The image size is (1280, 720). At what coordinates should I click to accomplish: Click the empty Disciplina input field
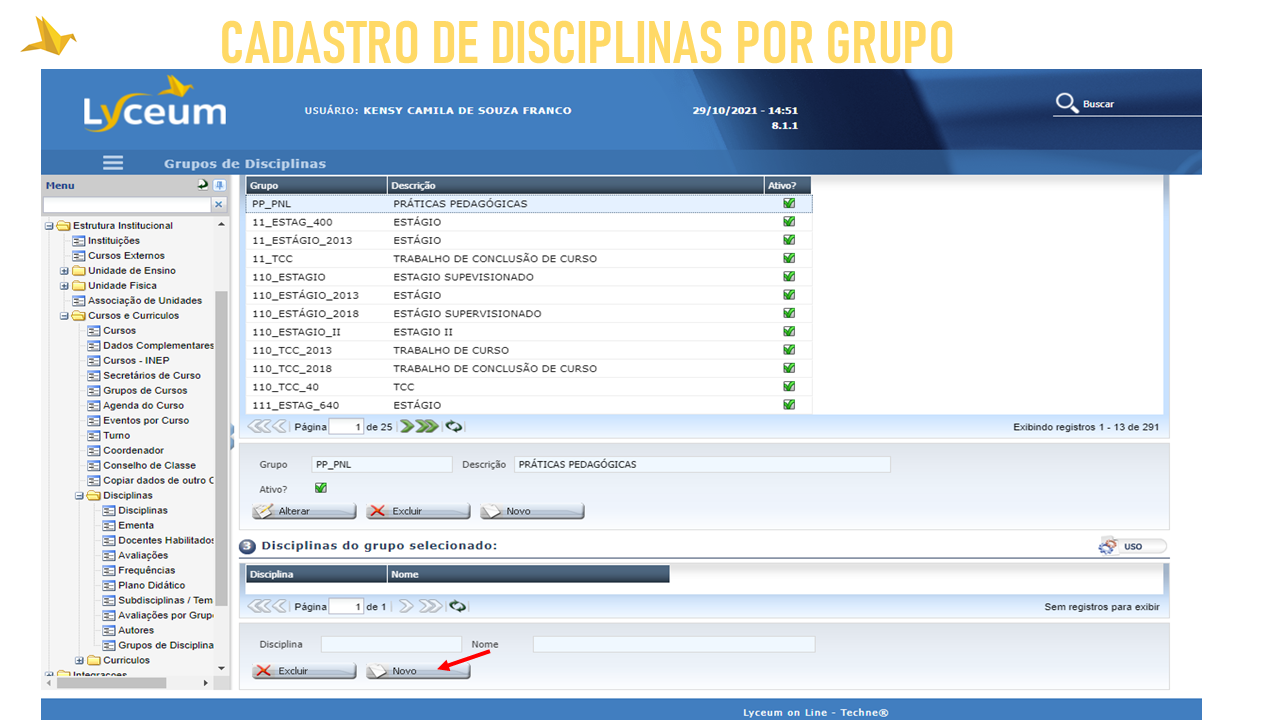pyautogui.click(x=391, y=644)
